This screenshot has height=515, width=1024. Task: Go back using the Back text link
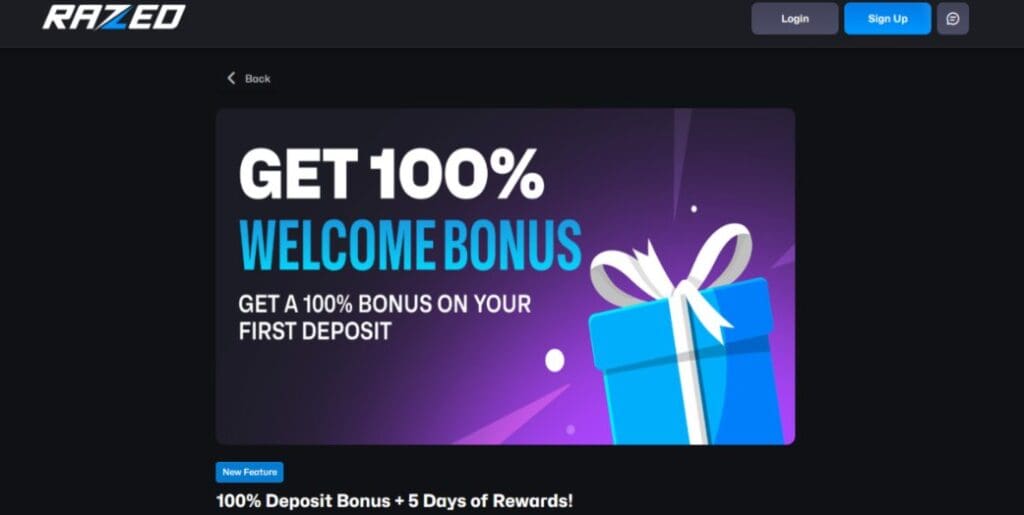(x=257, y=78)
